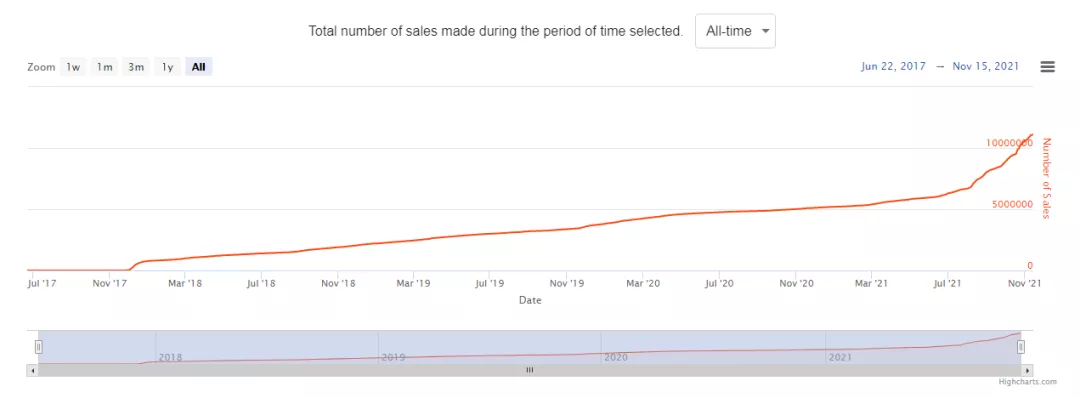
Task: Click the scrollbar grip handle in the middle
Action: pyautogui.click(x=530, y=370)
